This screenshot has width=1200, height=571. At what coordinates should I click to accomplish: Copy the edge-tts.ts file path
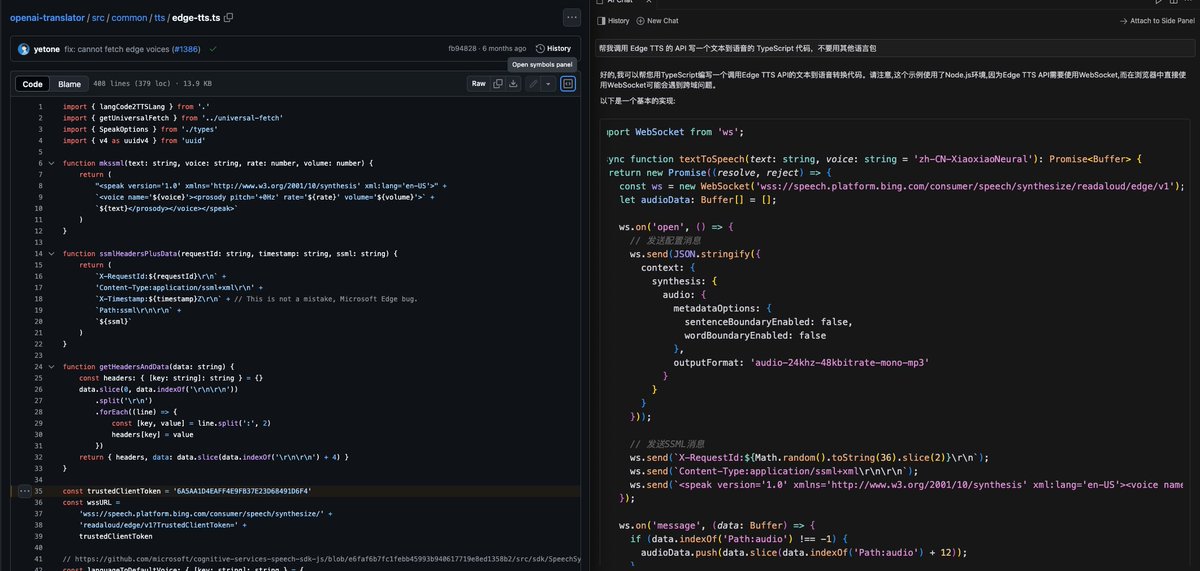(229, 17)
